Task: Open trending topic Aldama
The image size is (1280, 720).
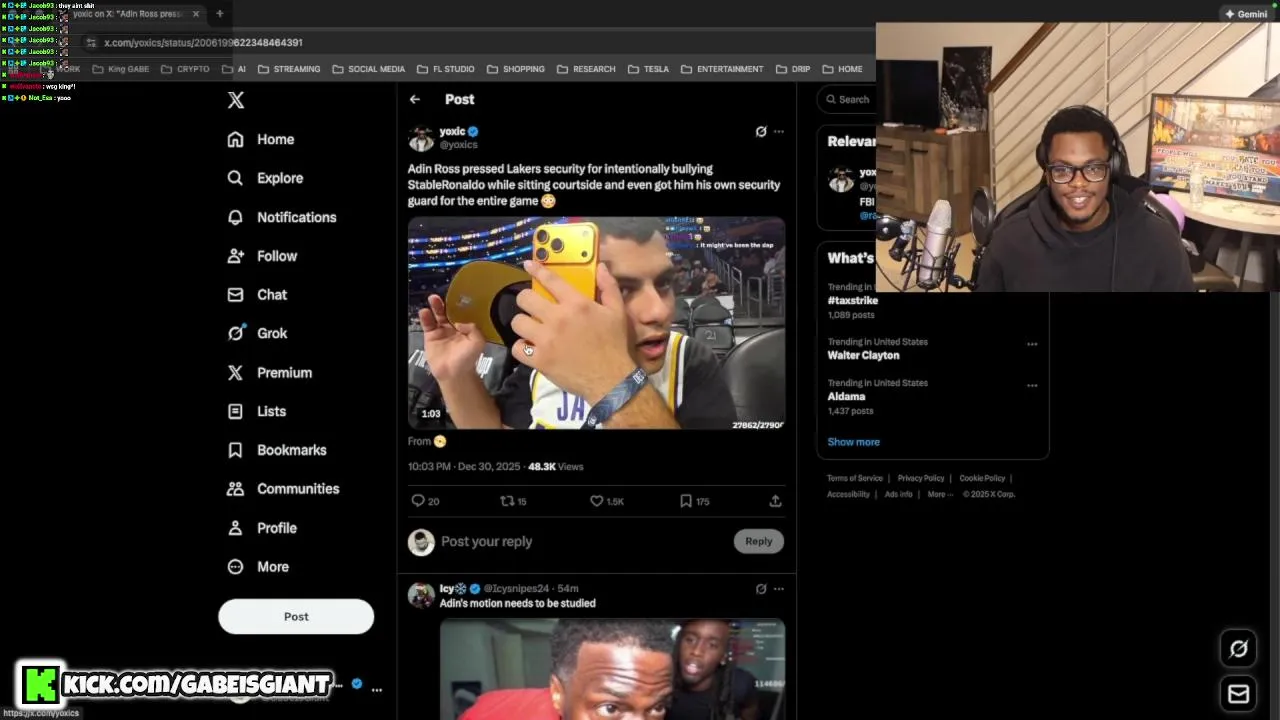Action: [x=846, y=397]
